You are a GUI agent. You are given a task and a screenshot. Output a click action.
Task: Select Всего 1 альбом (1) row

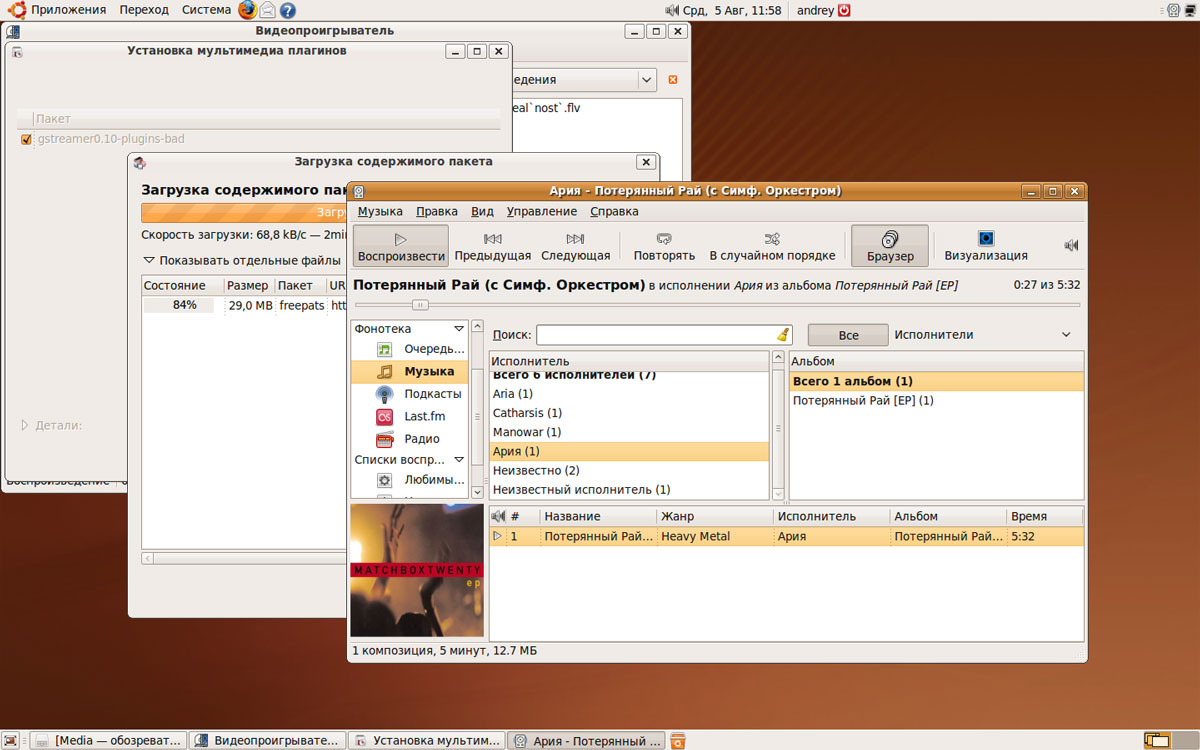(x=936, y=381)
